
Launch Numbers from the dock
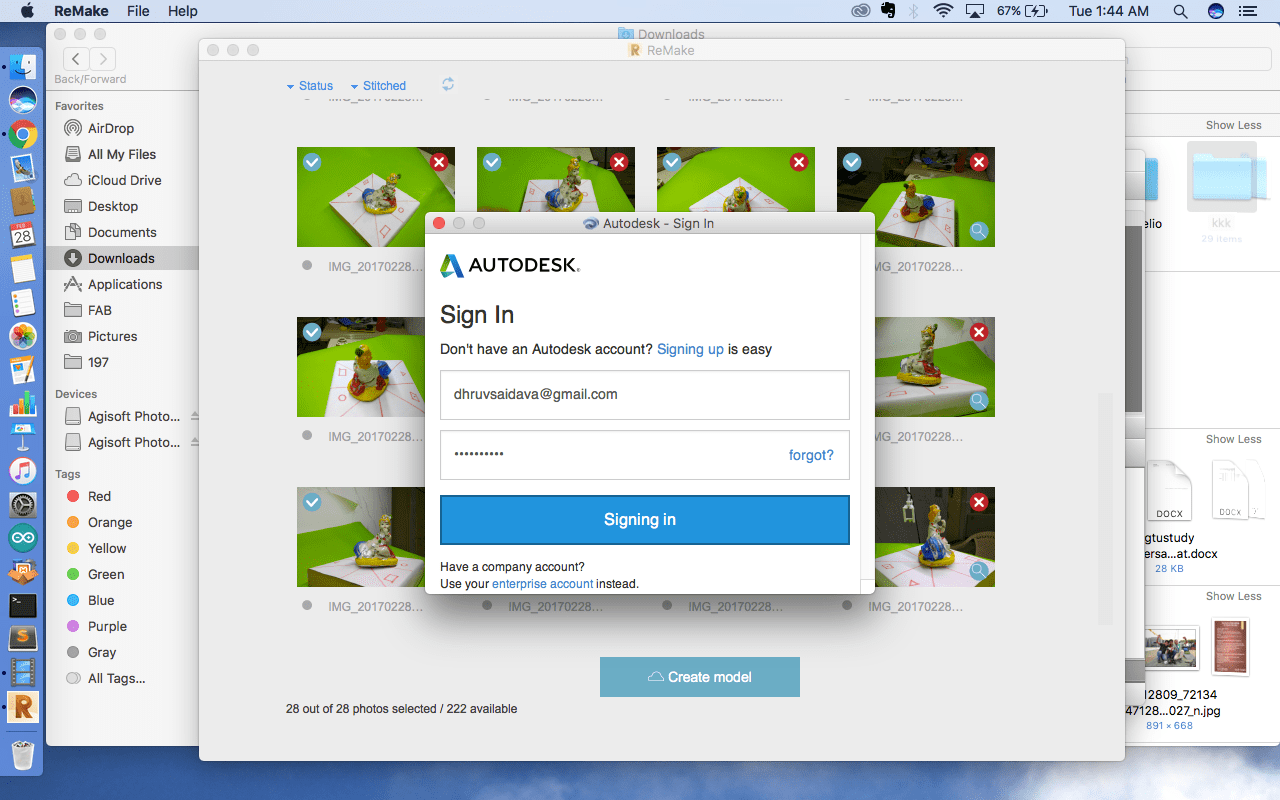pos(23,403)
